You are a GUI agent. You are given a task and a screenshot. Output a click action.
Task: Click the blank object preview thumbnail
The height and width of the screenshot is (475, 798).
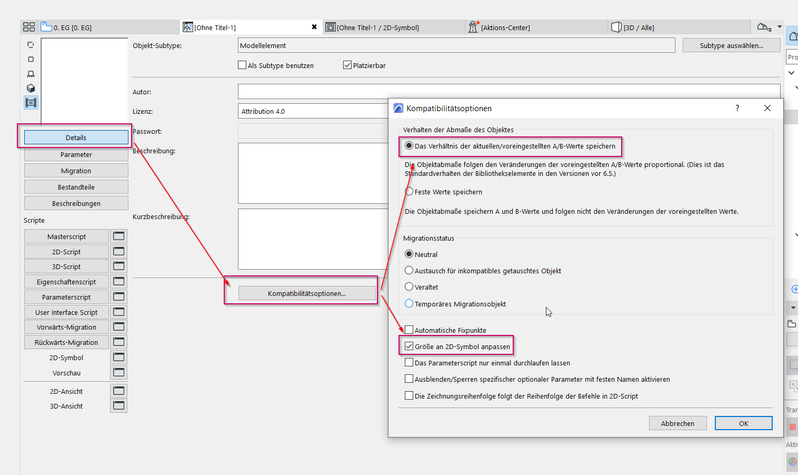click(x=84, y=80)
